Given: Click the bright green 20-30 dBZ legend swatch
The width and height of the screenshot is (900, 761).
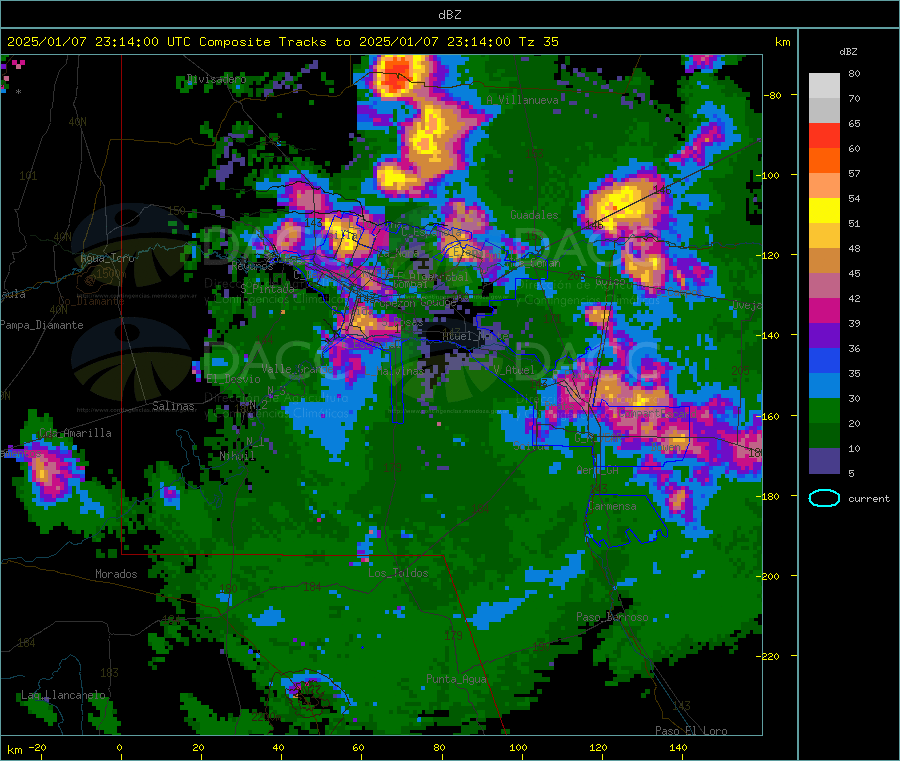Looking at the screenshot, I should coord(824,411).
